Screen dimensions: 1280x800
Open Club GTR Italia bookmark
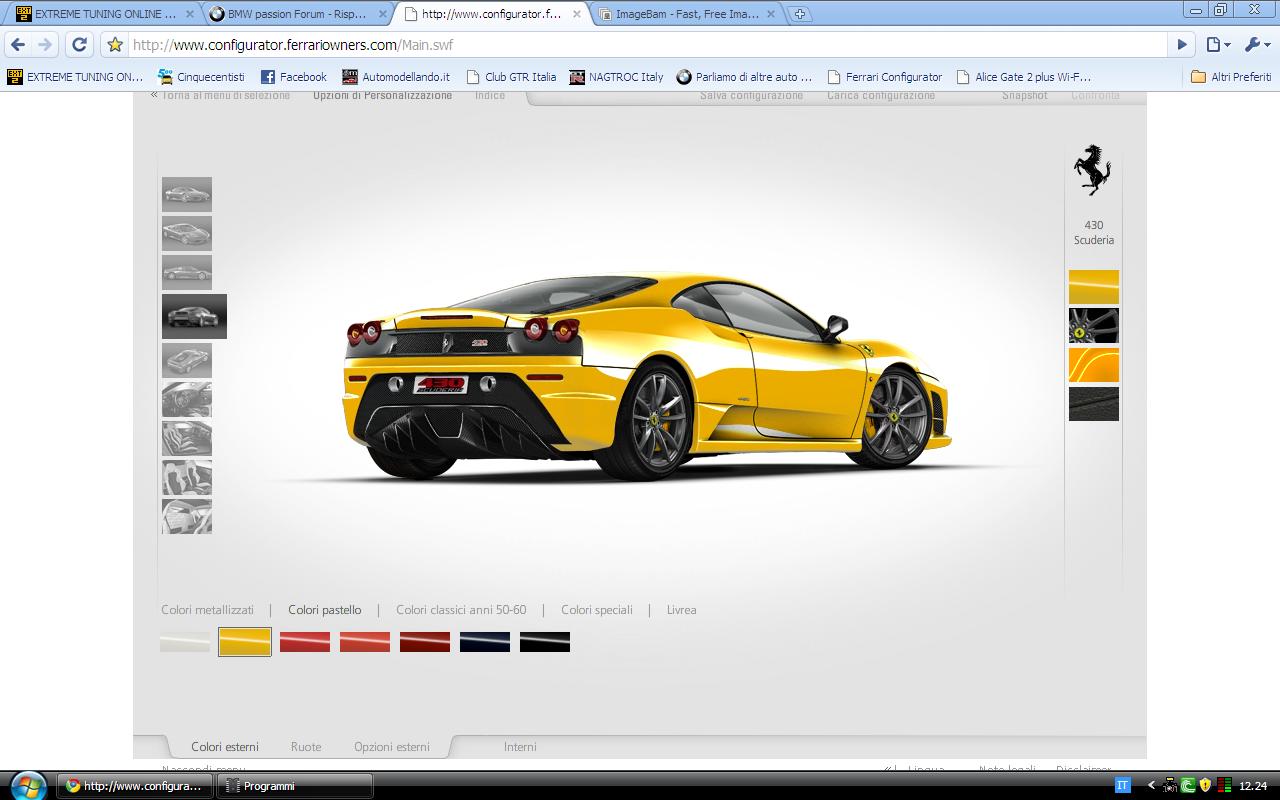(x=511, y=77)
